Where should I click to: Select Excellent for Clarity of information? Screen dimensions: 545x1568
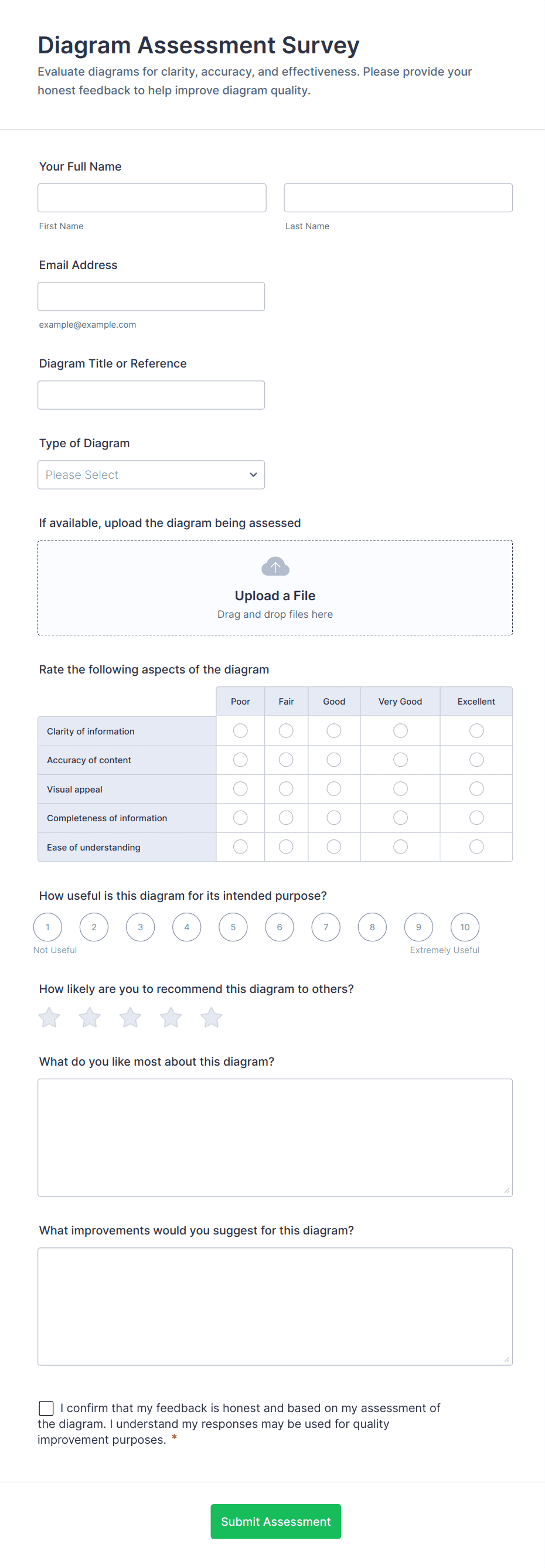[x=476, y=730]
